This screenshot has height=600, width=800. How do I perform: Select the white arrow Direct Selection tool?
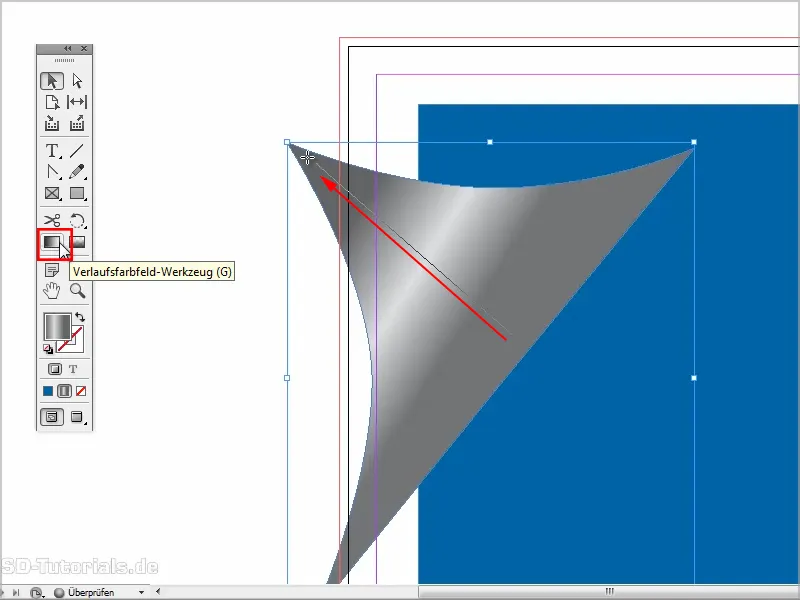77,81
